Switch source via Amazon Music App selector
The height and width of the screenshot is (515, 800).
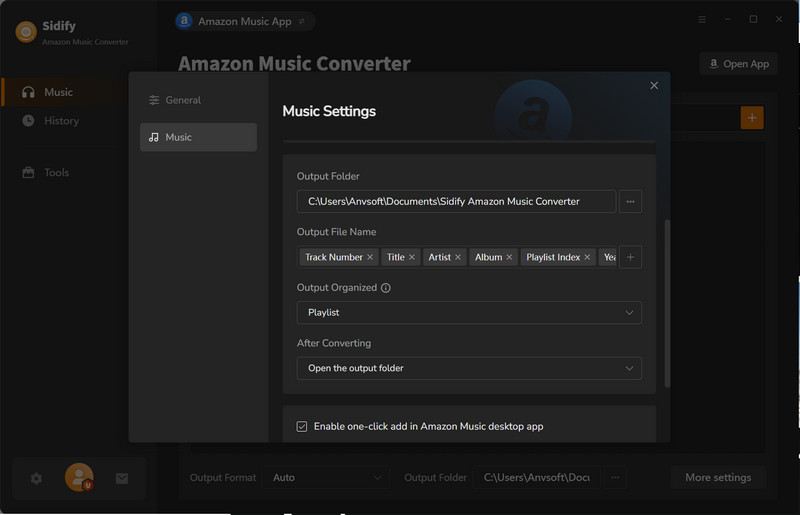pyautogui.click(x=244, y=21)
